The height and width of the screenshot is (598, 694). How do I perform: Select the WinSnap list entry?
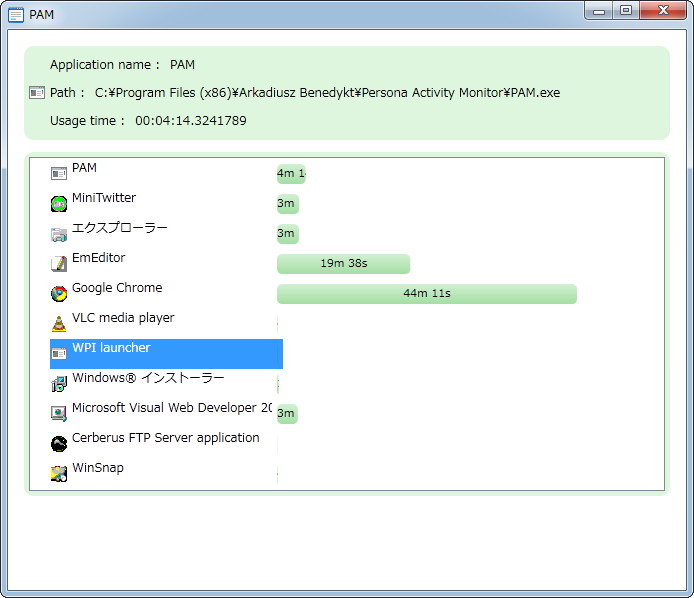[98, 468]
